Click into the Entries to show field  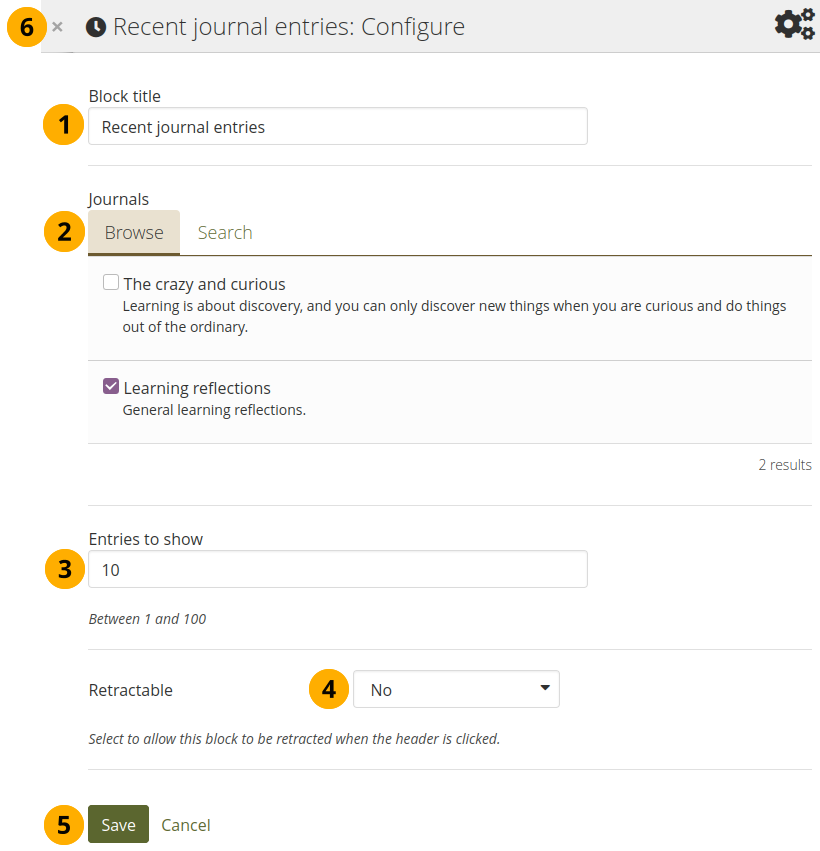337,569
